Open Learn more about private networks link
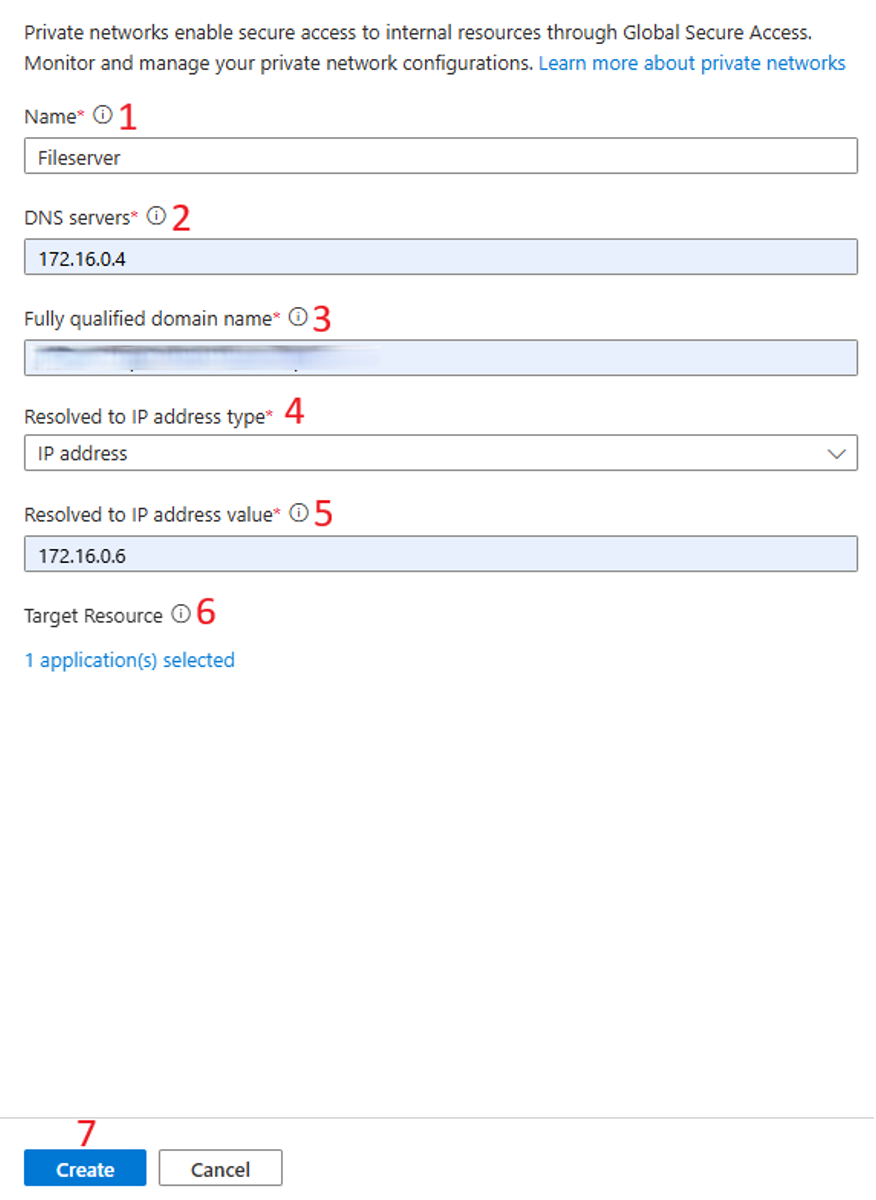 point(692,64)
